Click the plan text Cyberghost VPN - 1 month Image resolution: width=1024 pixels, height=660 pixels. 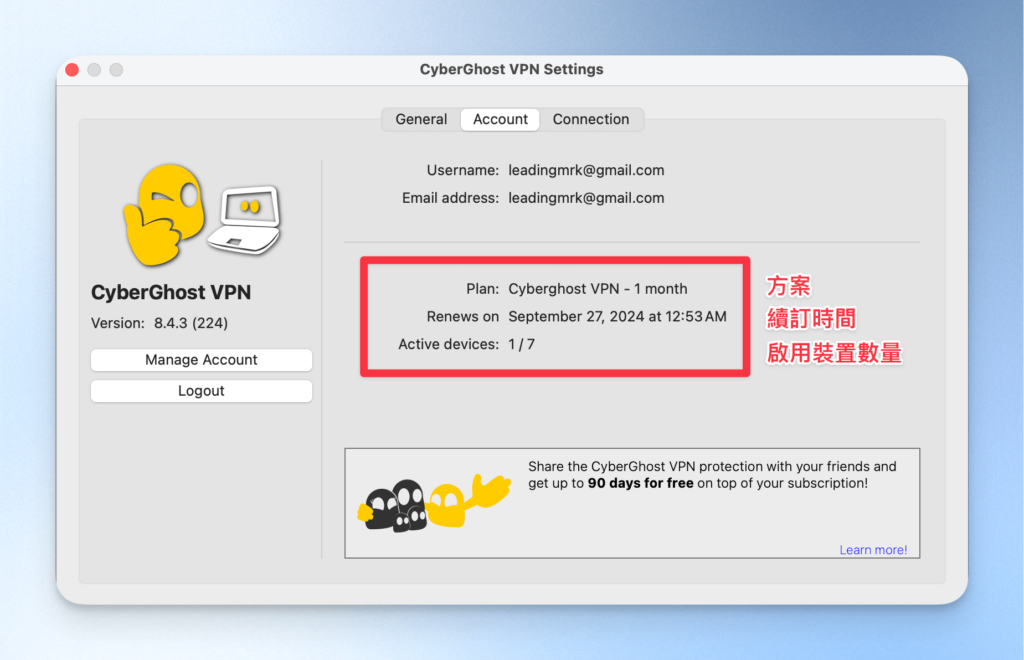tap(598, 289)
